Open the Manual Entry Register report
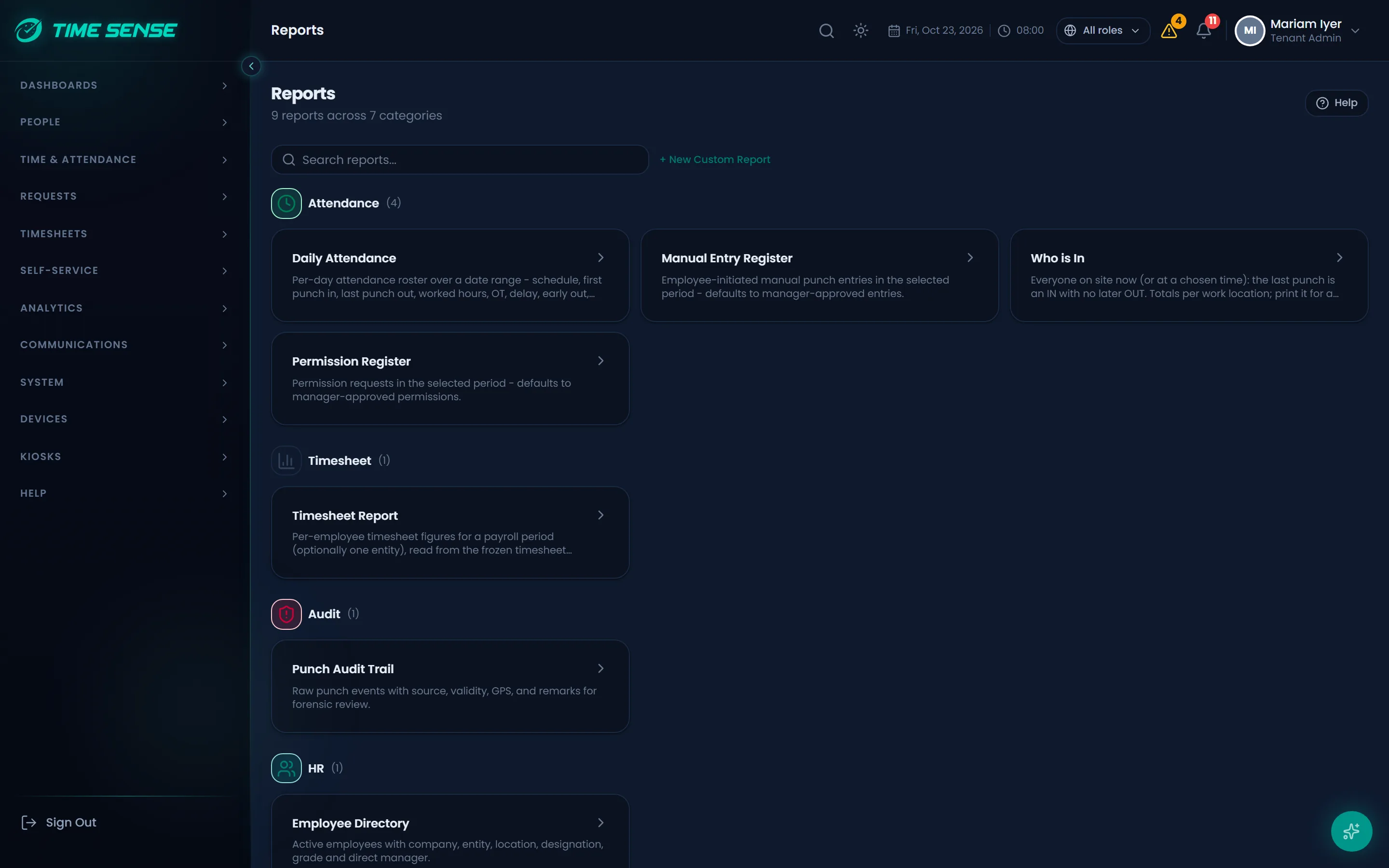 819,275
